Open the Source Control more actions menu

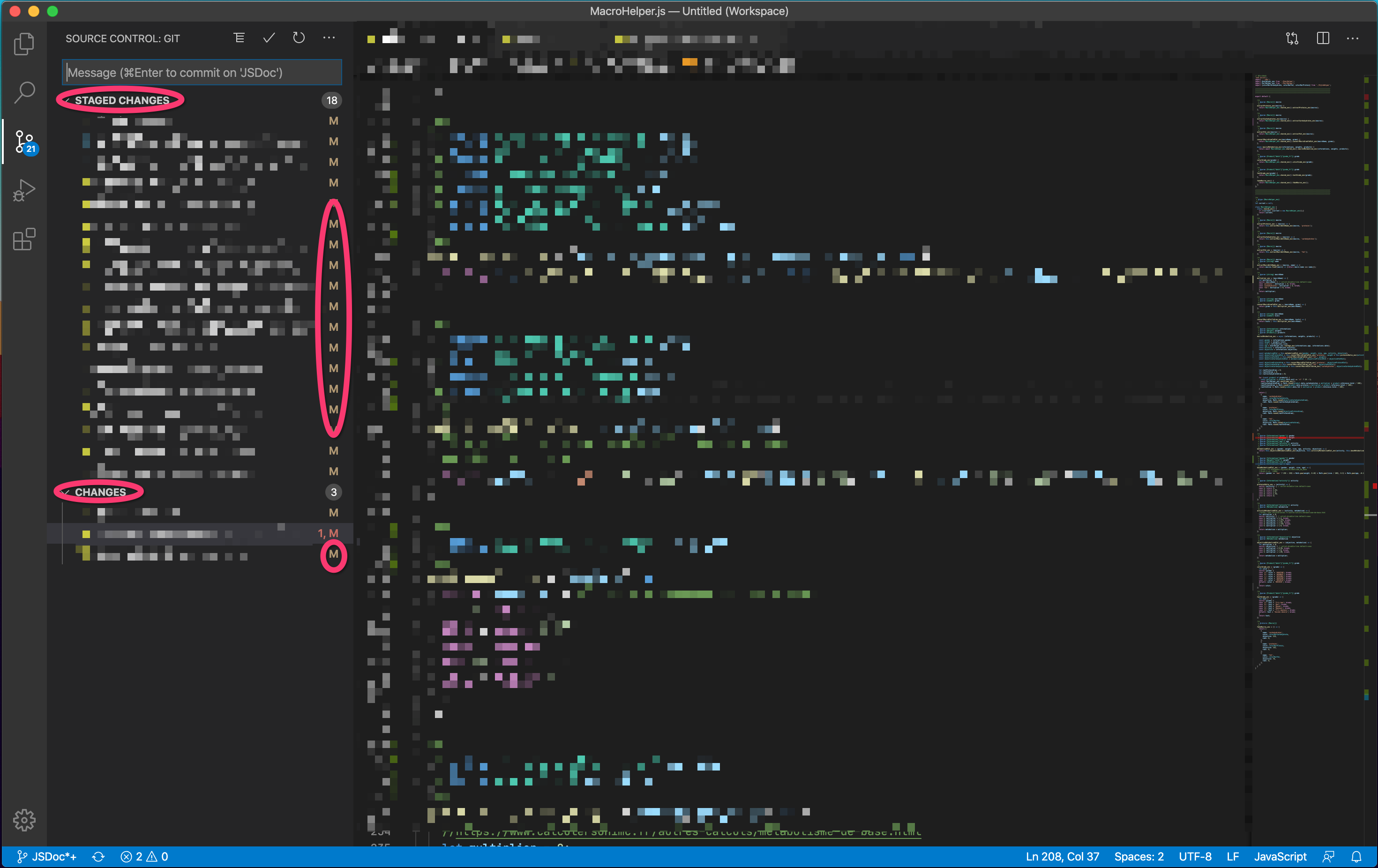[329, 38]
